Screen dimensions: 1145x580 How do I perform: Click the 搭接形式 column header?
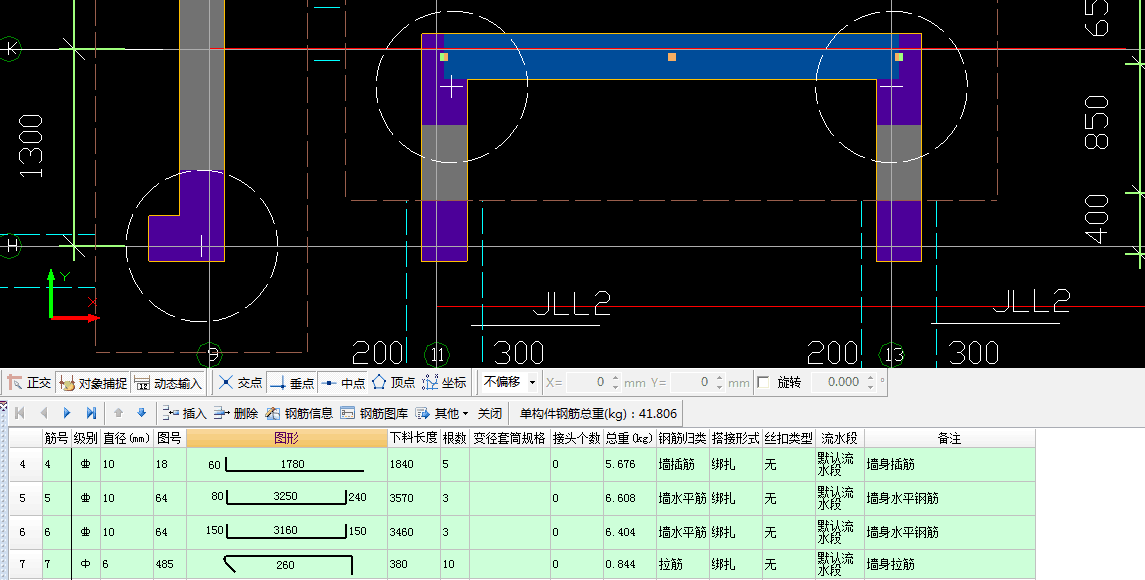(735, 438)
